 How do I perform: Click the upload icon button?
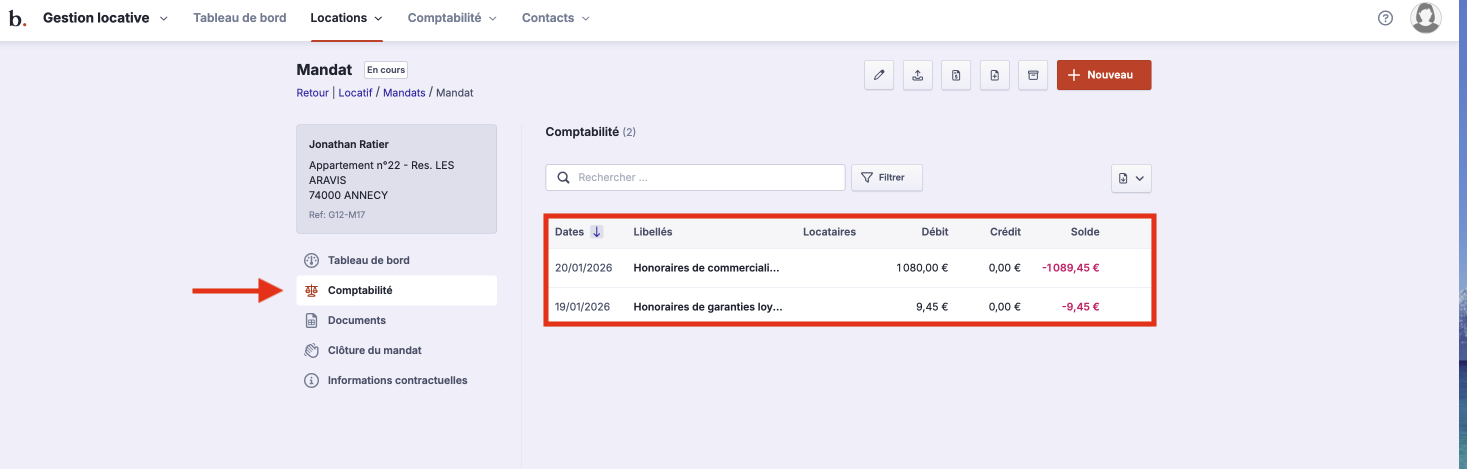tap(918, 75)
